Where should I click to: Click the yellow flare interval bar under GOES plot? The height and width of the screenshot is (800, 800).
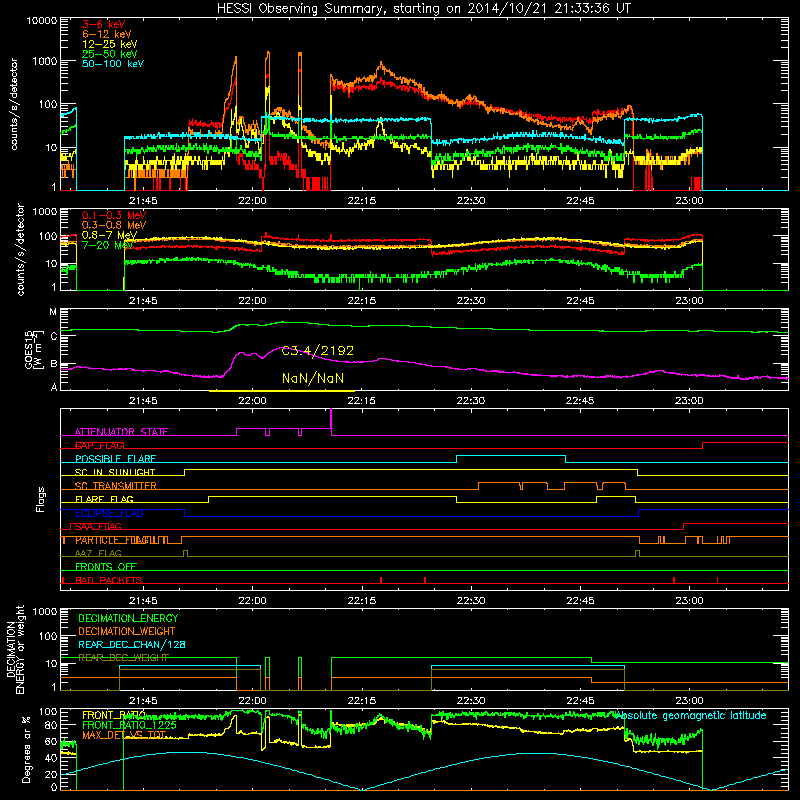282,391
